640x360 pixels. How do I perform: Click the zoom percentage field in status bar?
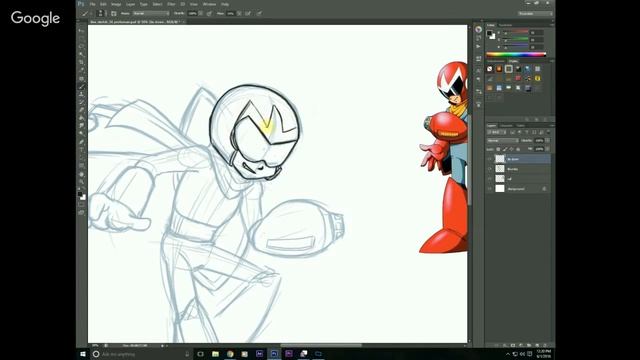click(95, 346)
